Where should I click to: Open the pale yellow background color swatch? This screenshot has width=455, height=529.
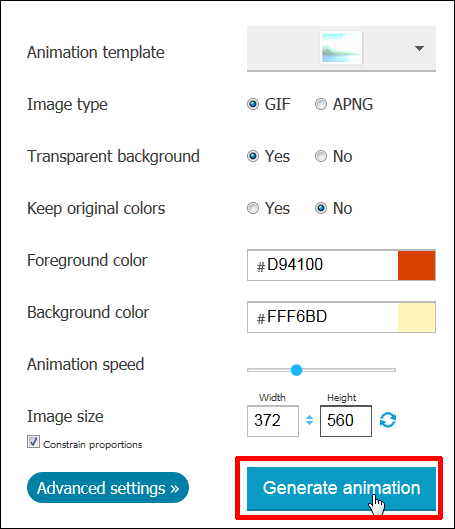[x=417, y=317]
